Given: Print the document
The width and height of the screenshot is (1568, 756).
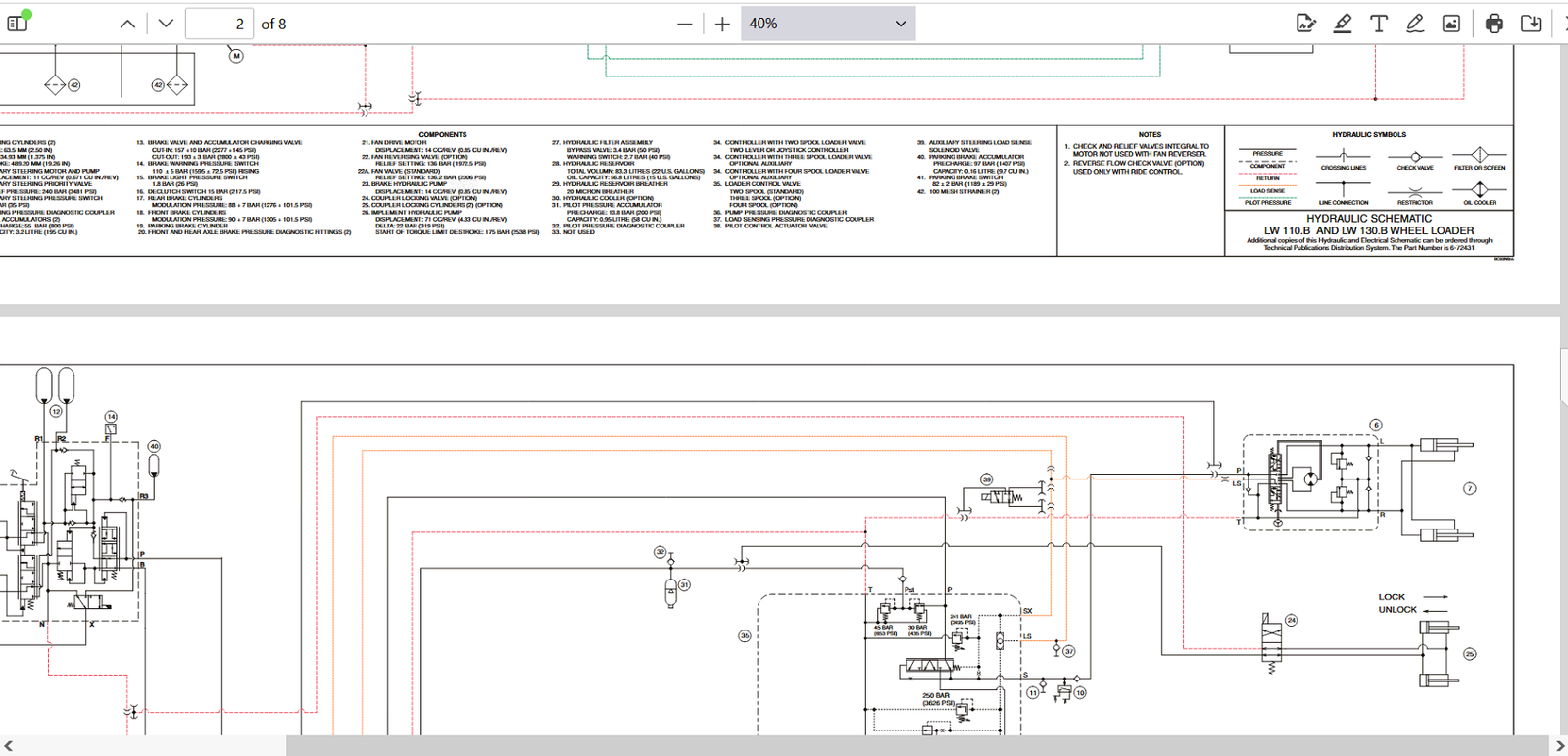Looking at the screenshot, I should (1494, 24).
